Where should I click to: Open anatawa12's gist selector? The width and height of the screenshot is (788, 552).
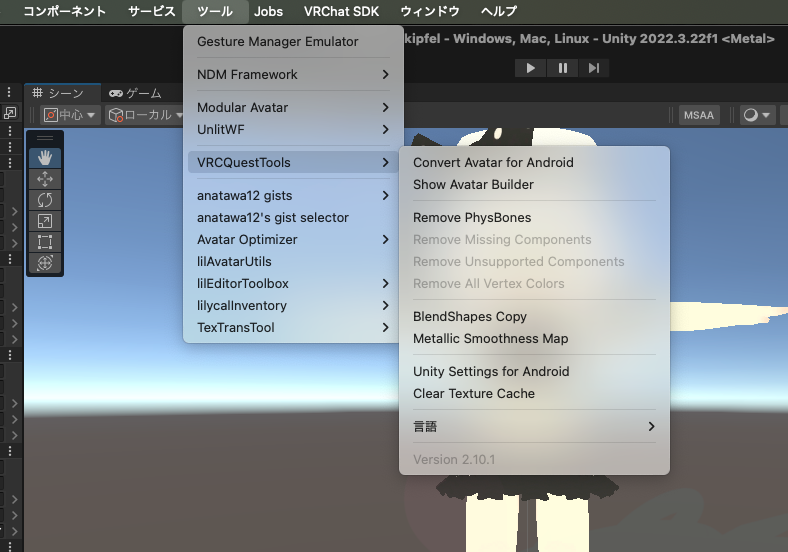(293, 218)
